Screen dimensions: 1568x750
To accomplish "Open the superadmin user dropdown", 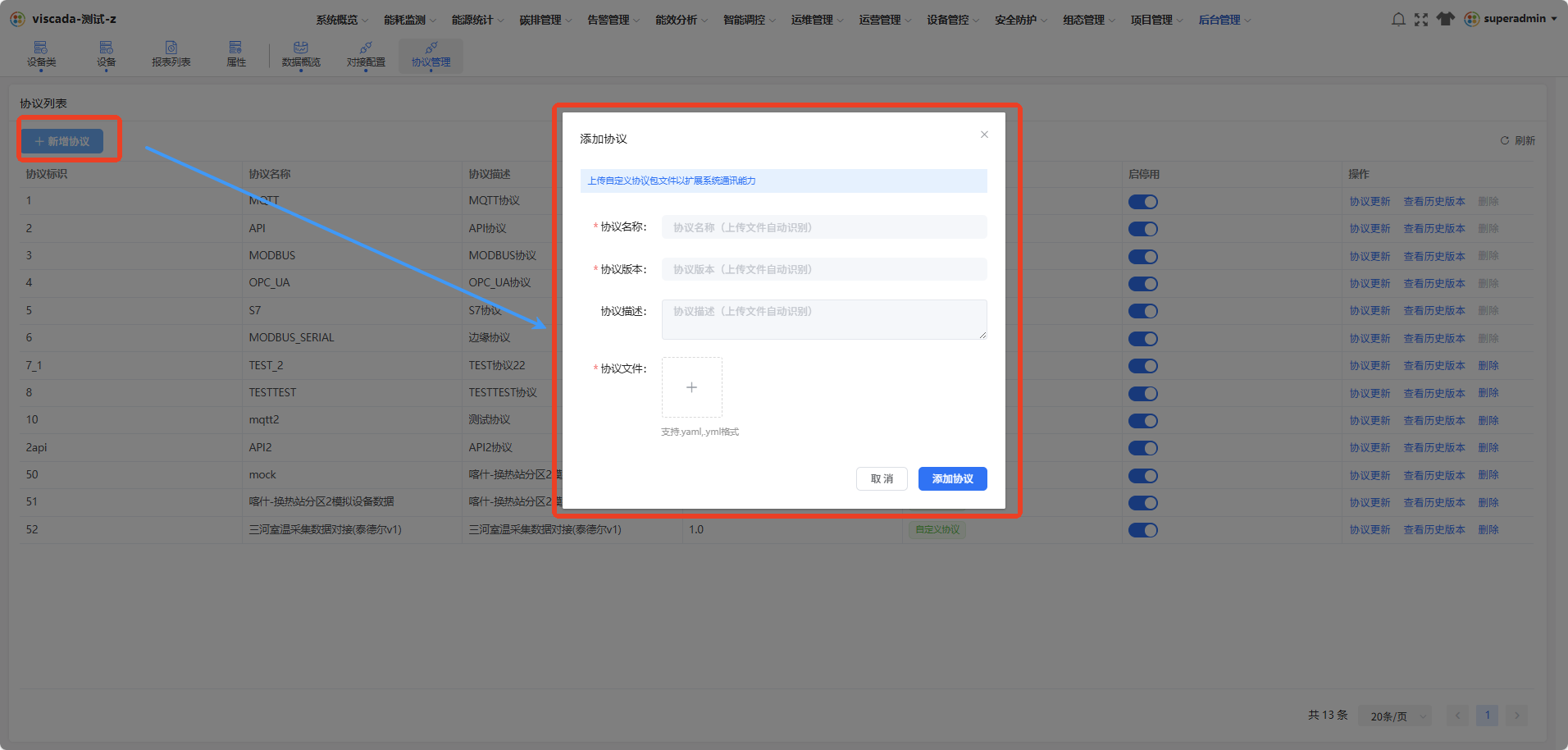I will [1520, 19].
